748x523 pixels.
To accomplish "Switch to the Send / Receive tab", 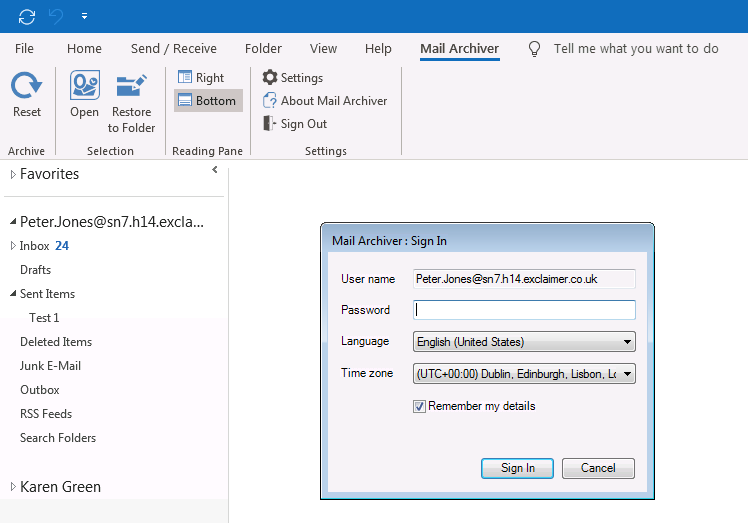I will click(174, 49).
